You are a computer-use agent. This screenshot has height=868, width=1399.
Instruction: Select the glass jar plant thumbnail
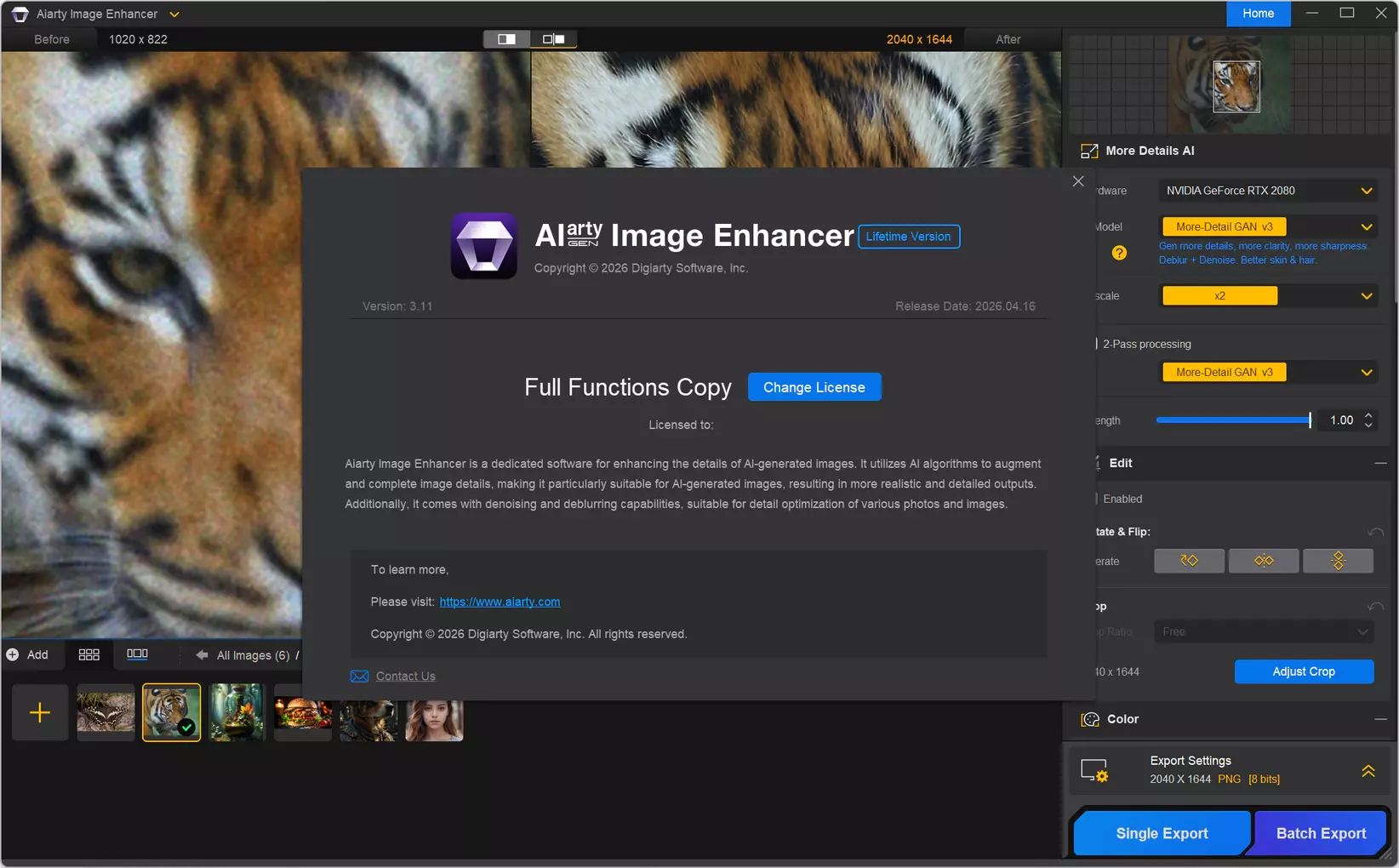(237, 712)
